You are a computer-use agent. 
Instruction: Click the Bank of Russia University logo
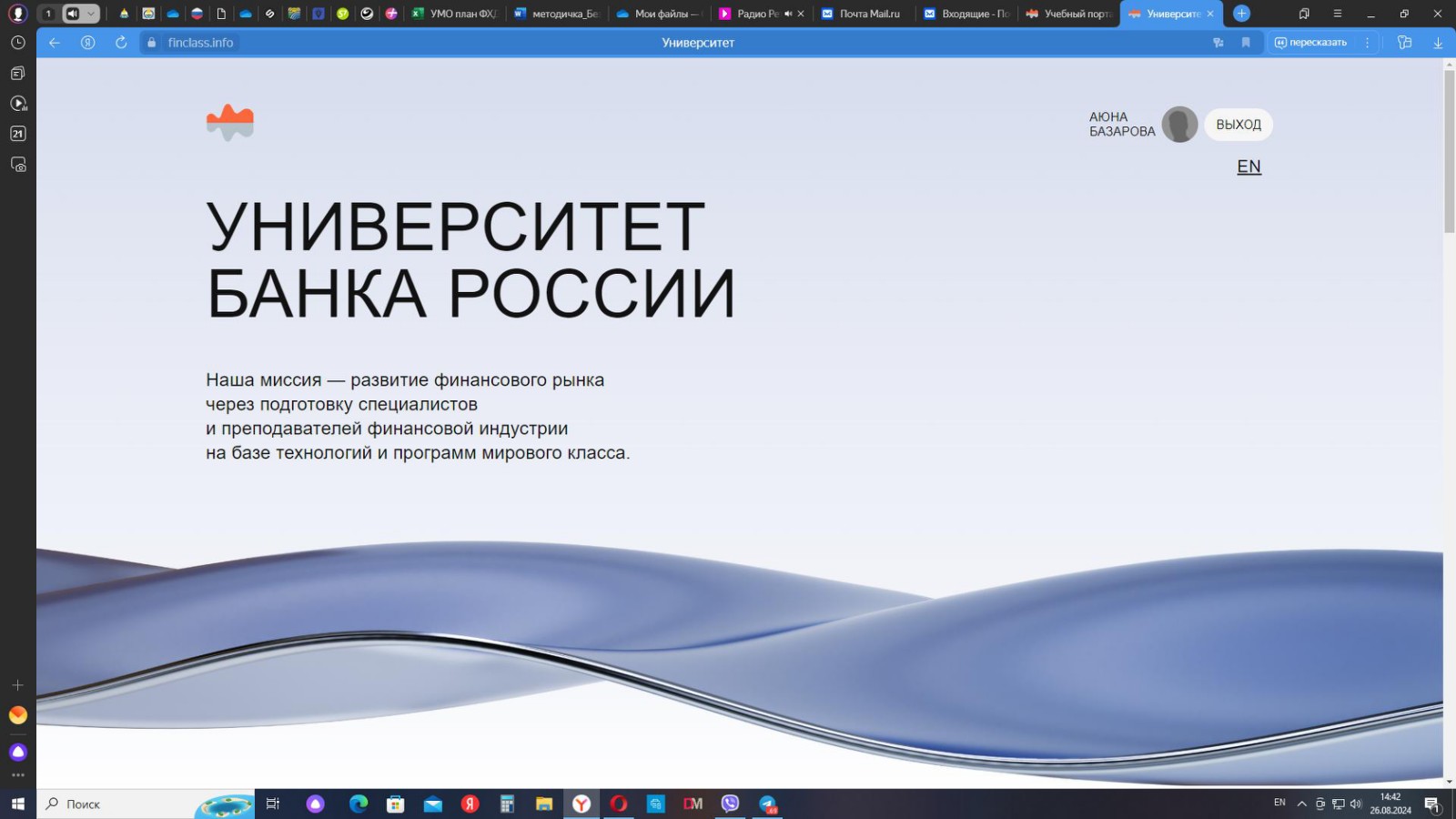tap(230, 122)
